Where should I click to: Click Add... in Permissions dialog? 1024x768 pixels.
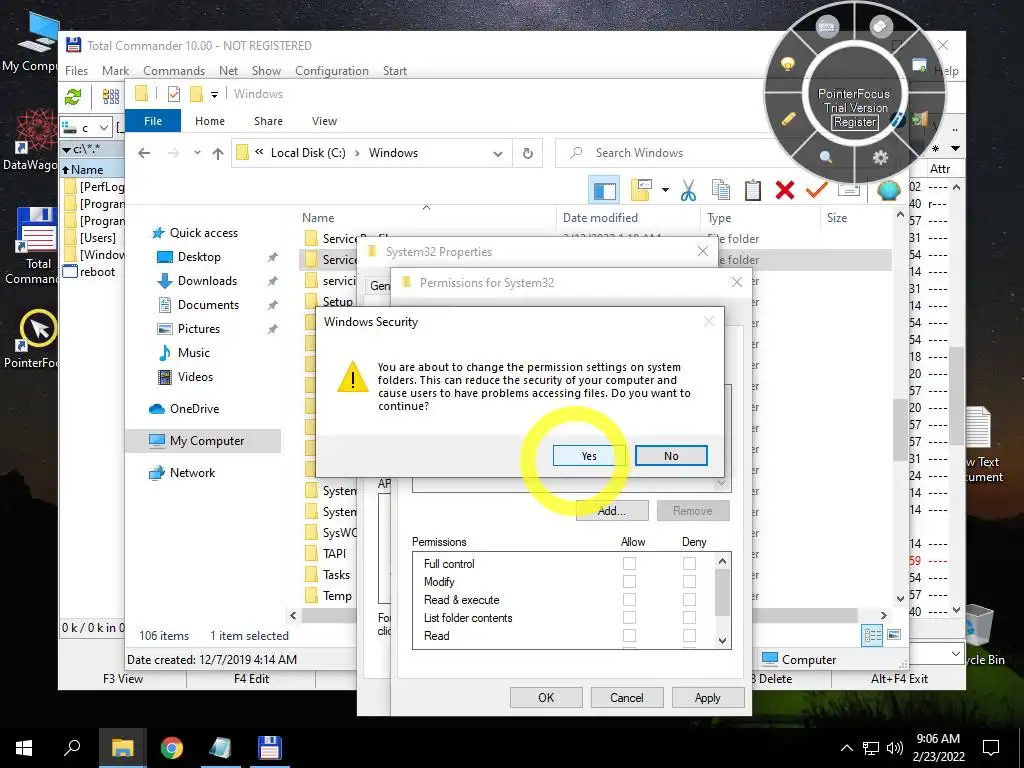click(612, 511)
